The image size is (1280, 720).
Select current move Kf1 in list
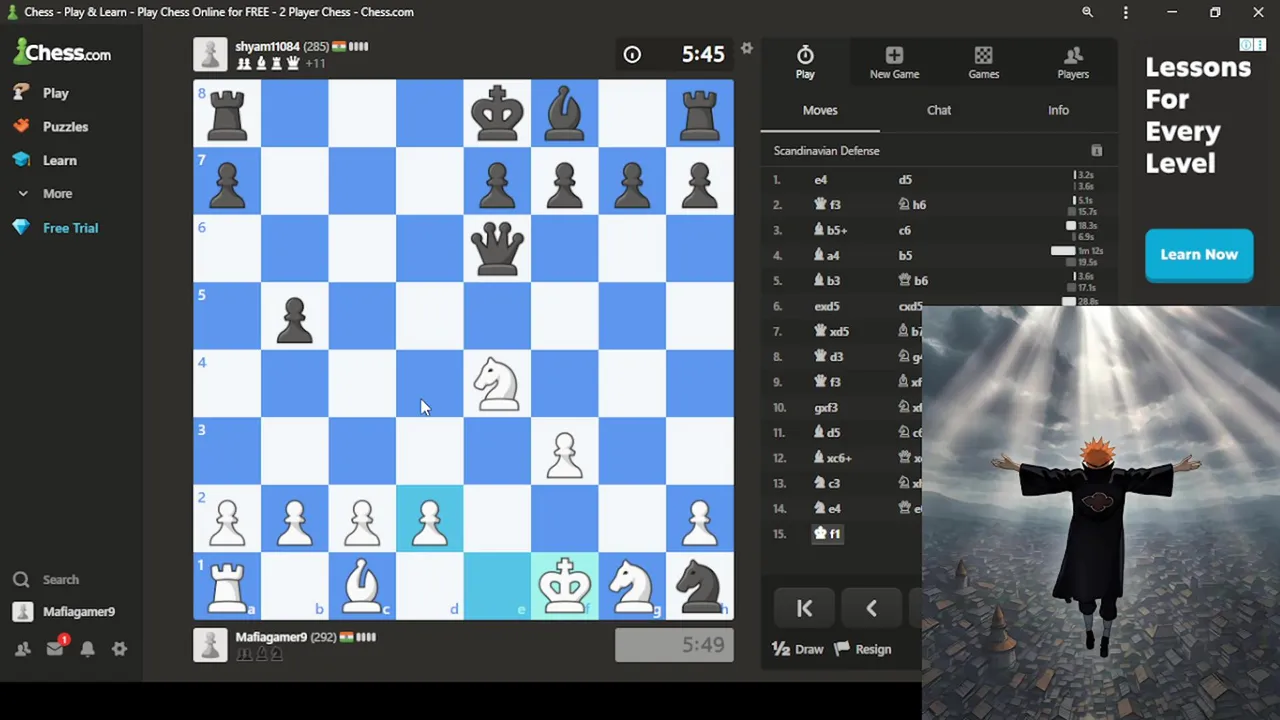[x=827, y=534]
